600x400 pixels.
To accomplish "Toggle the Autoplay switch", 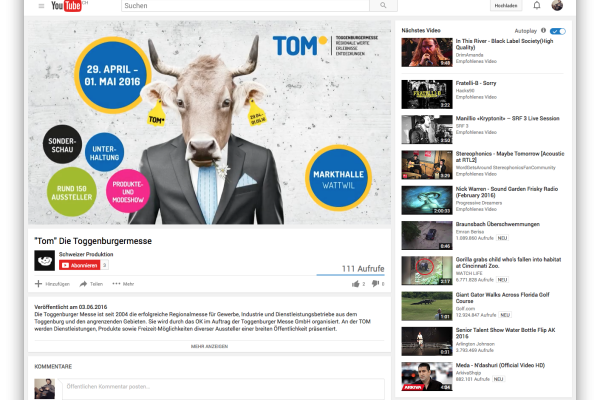I will coord(558,31).
